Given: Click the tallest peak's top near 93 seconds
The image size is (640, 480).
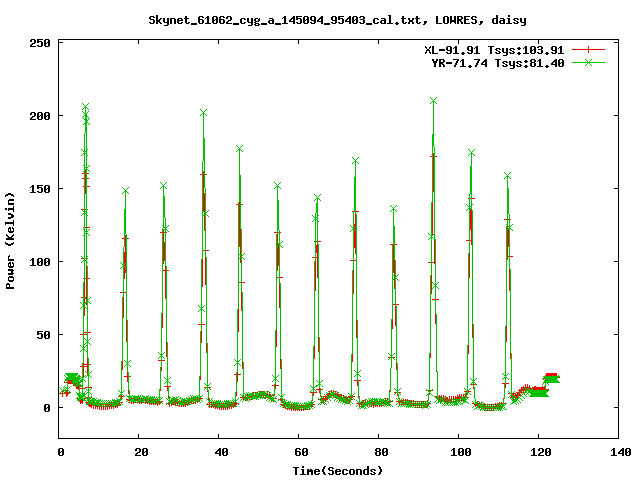Looking at the screenshot, I should [433, 101].
